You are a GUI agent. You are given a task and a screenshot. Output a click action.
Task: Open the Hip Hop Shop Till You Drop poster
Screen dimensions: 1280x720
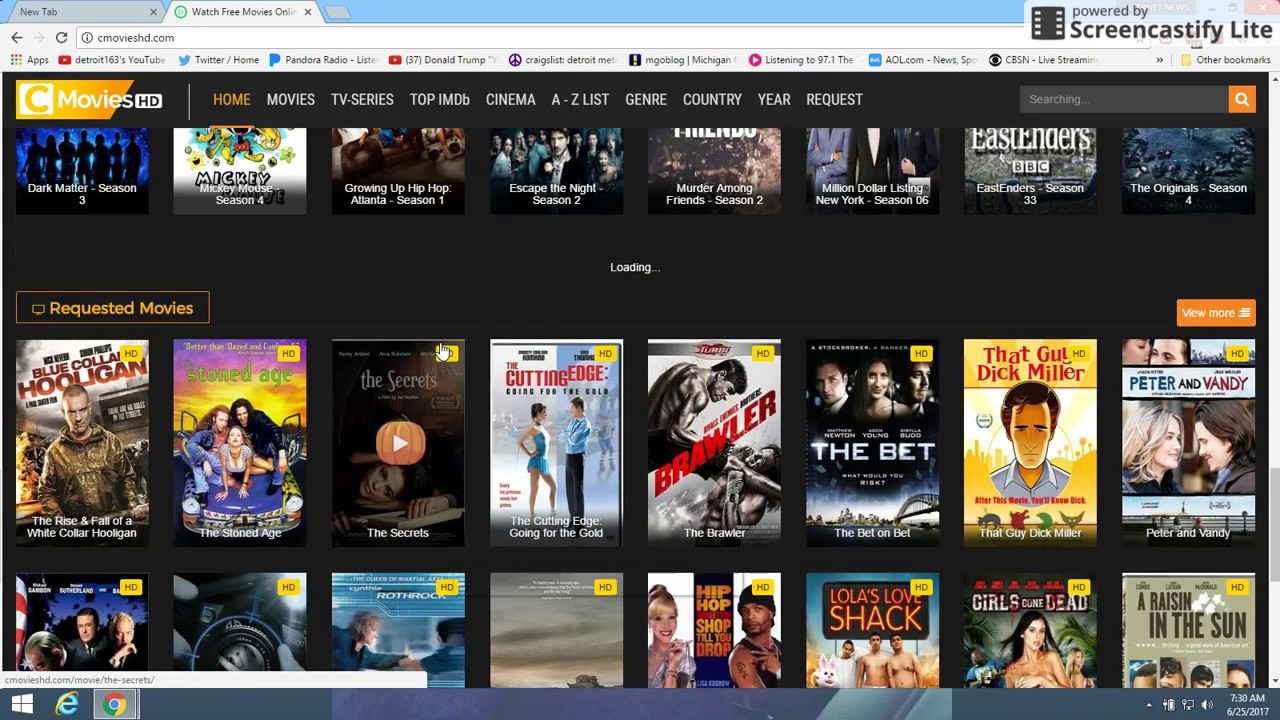click(x=714, y=630)
